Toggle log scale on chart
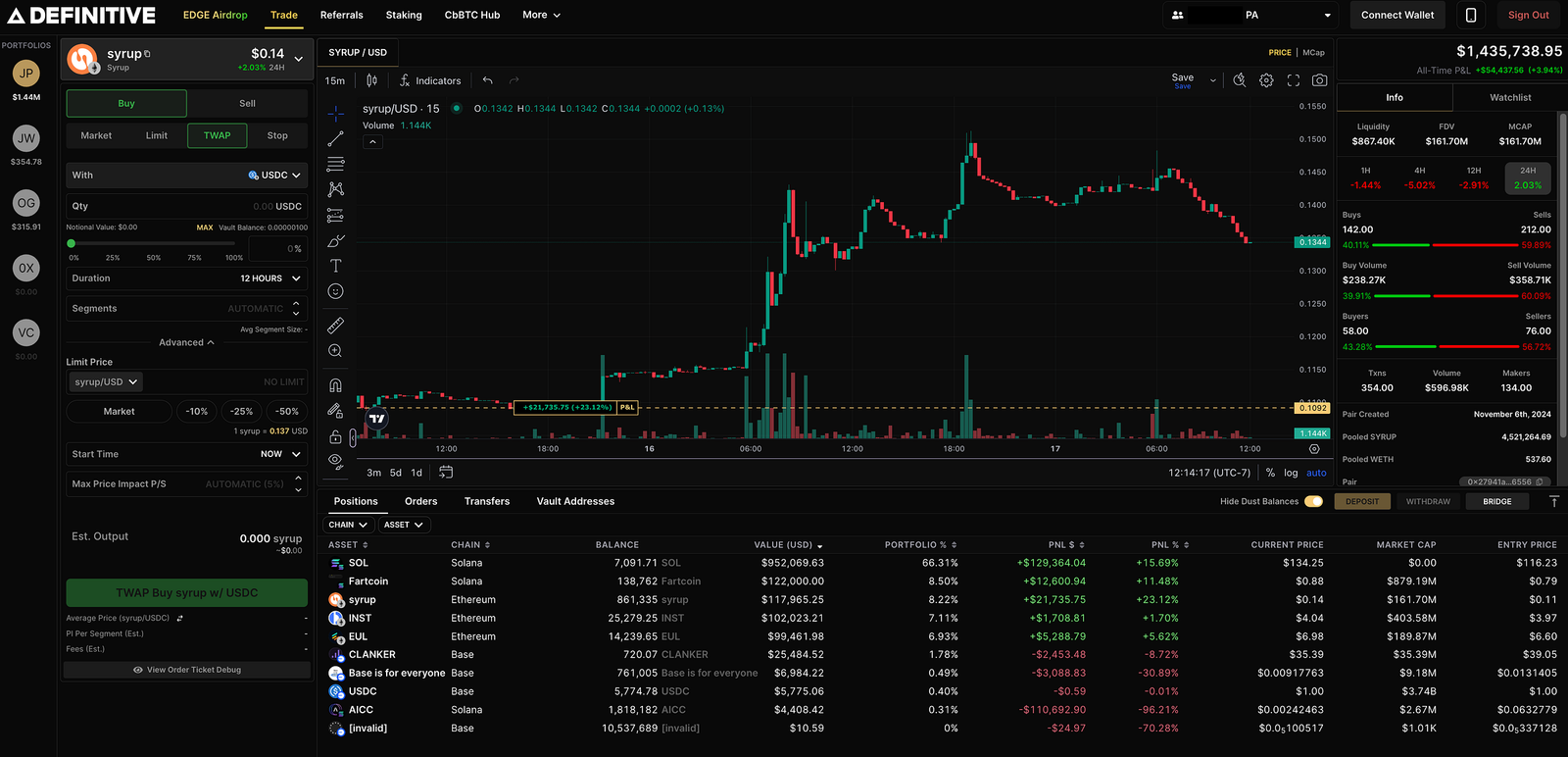The height and width of the screenshot is (757, 1568). pos(1291,473)
